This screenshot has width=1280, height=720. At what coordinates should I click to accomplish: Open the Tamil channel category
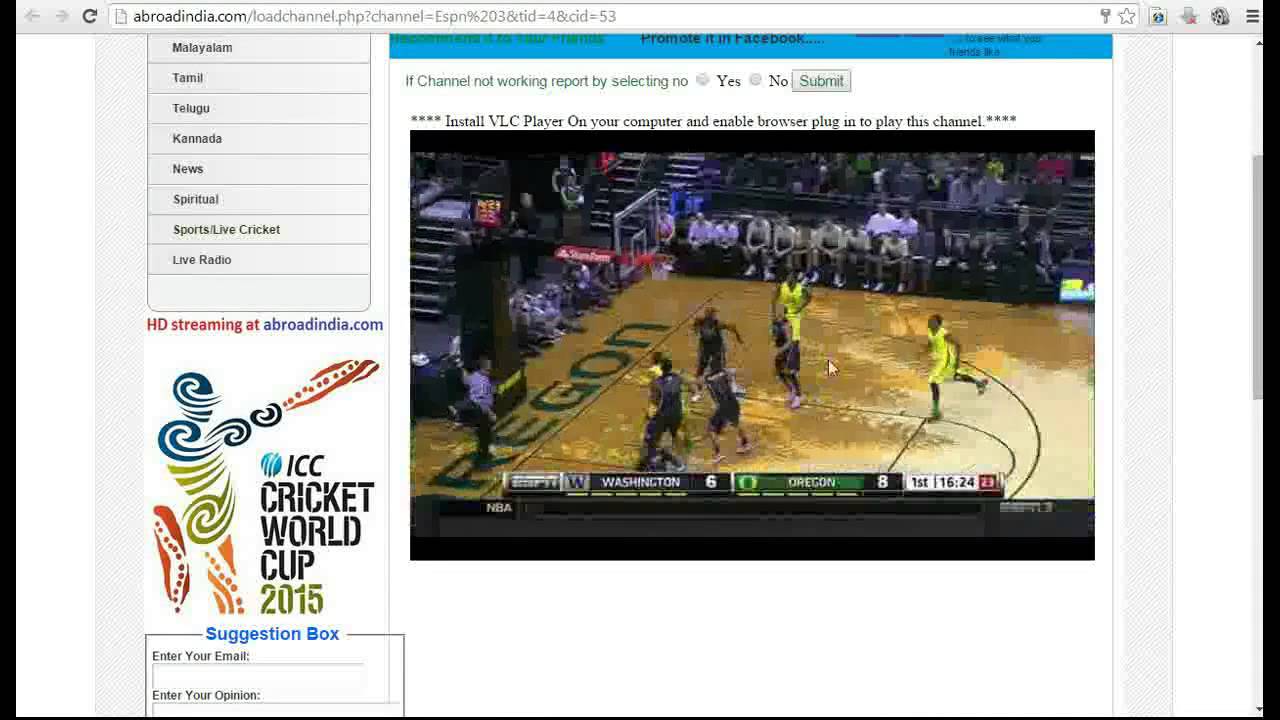[259, 78]
